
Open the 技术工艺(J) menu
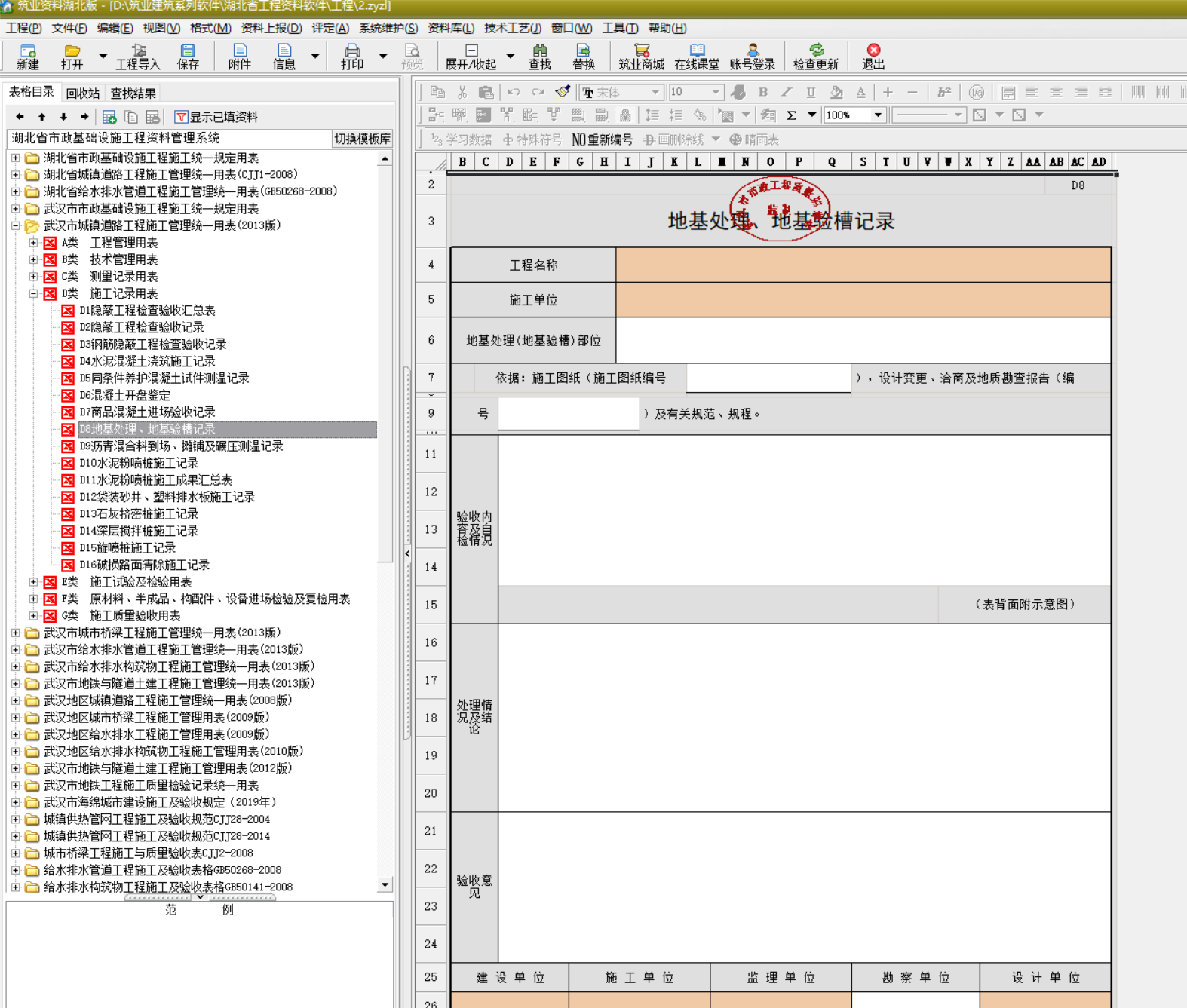coord(512,28)
